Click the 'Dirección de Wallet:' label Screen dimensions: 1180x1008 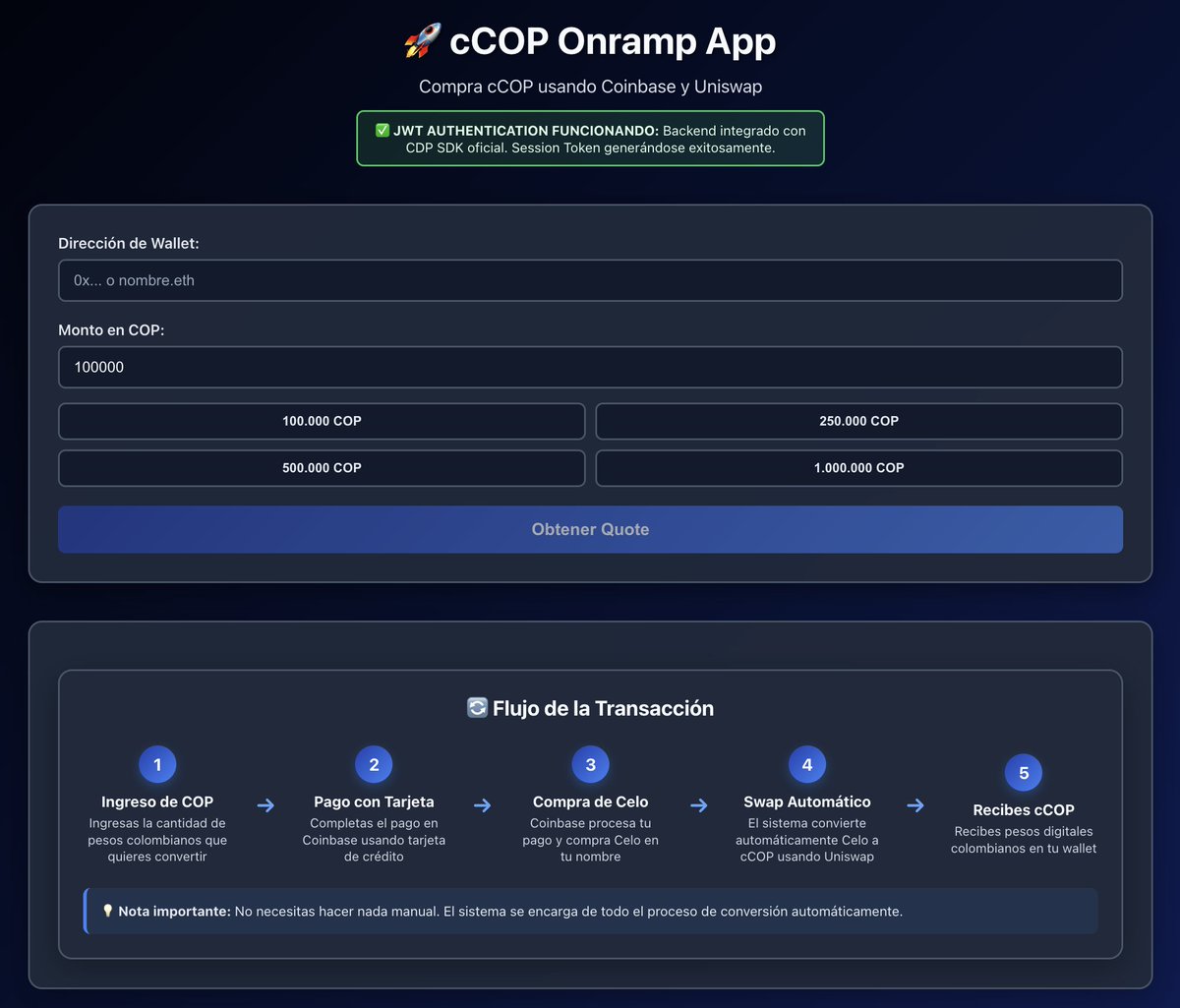point(129,243)
